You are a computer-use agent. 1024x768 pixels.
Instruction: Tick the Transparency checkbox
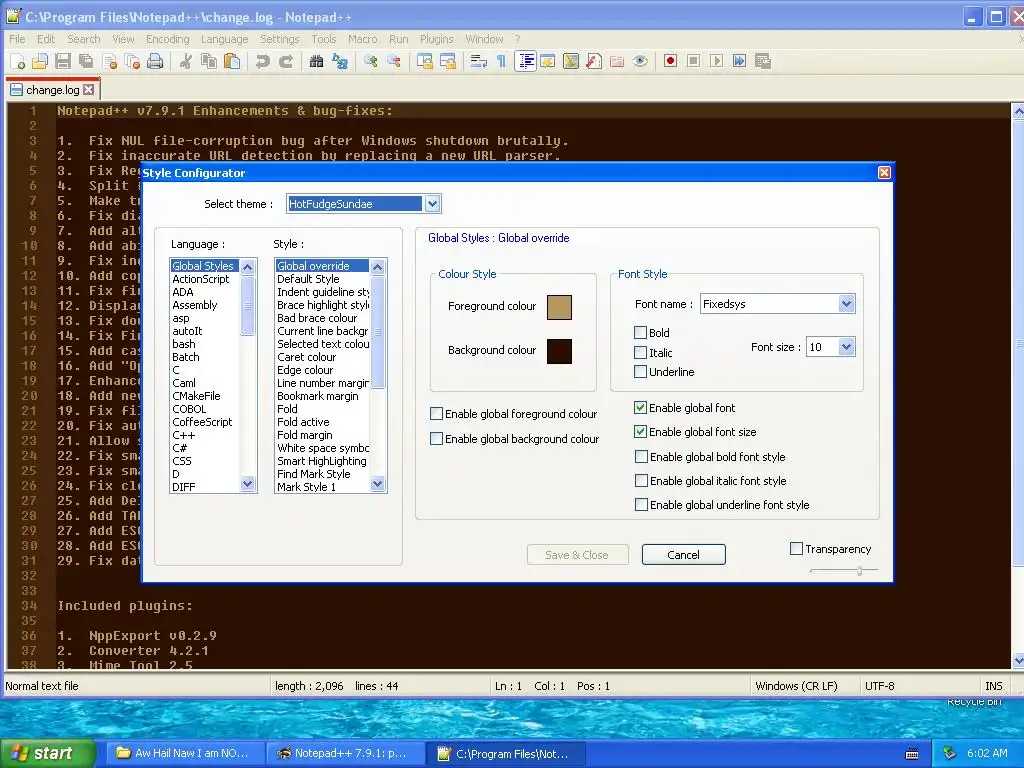coord(796,549)
